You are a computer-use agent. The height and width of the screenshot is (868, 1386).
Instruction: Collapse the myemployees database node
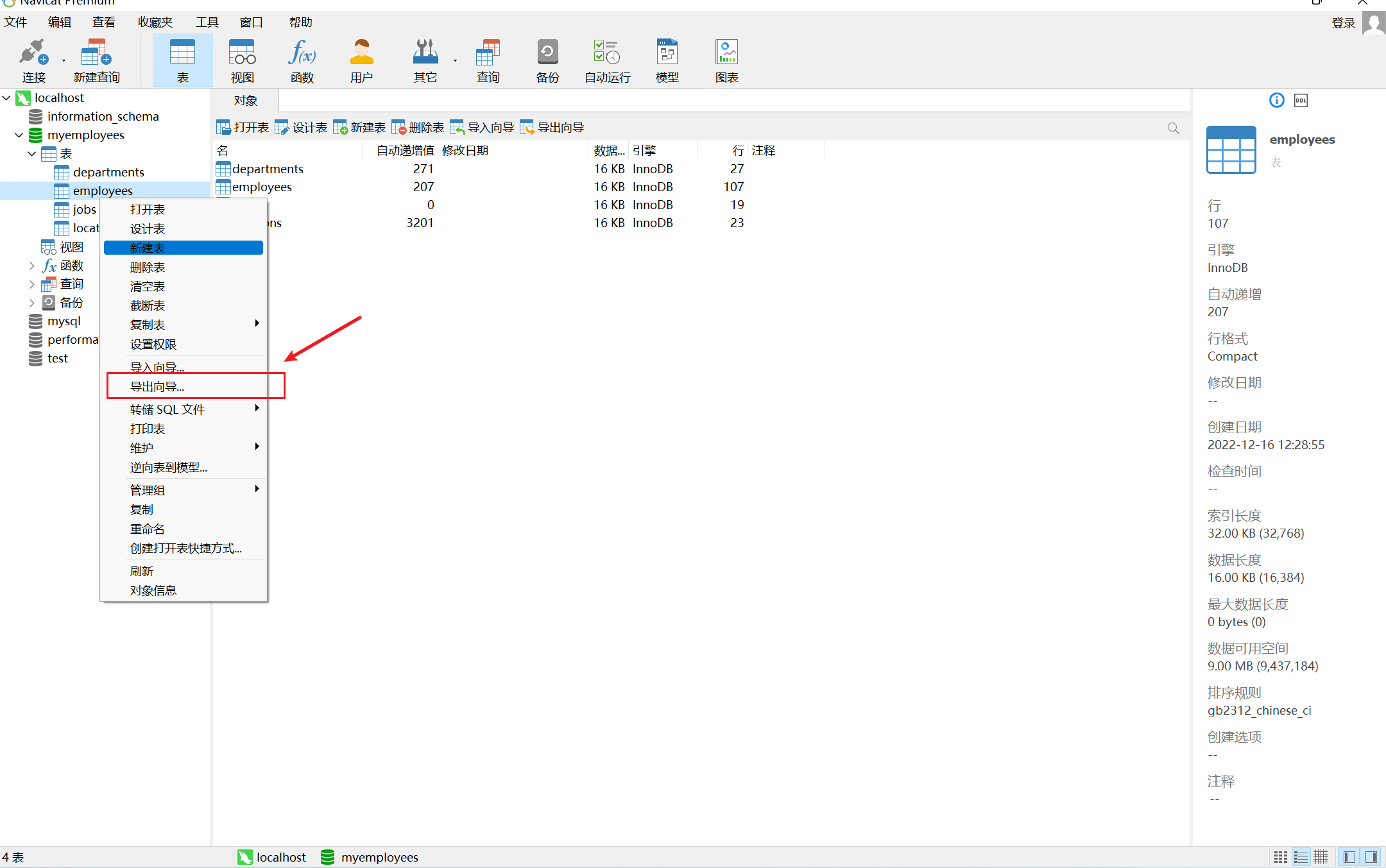pyautogui.click(x=19, y=135)
